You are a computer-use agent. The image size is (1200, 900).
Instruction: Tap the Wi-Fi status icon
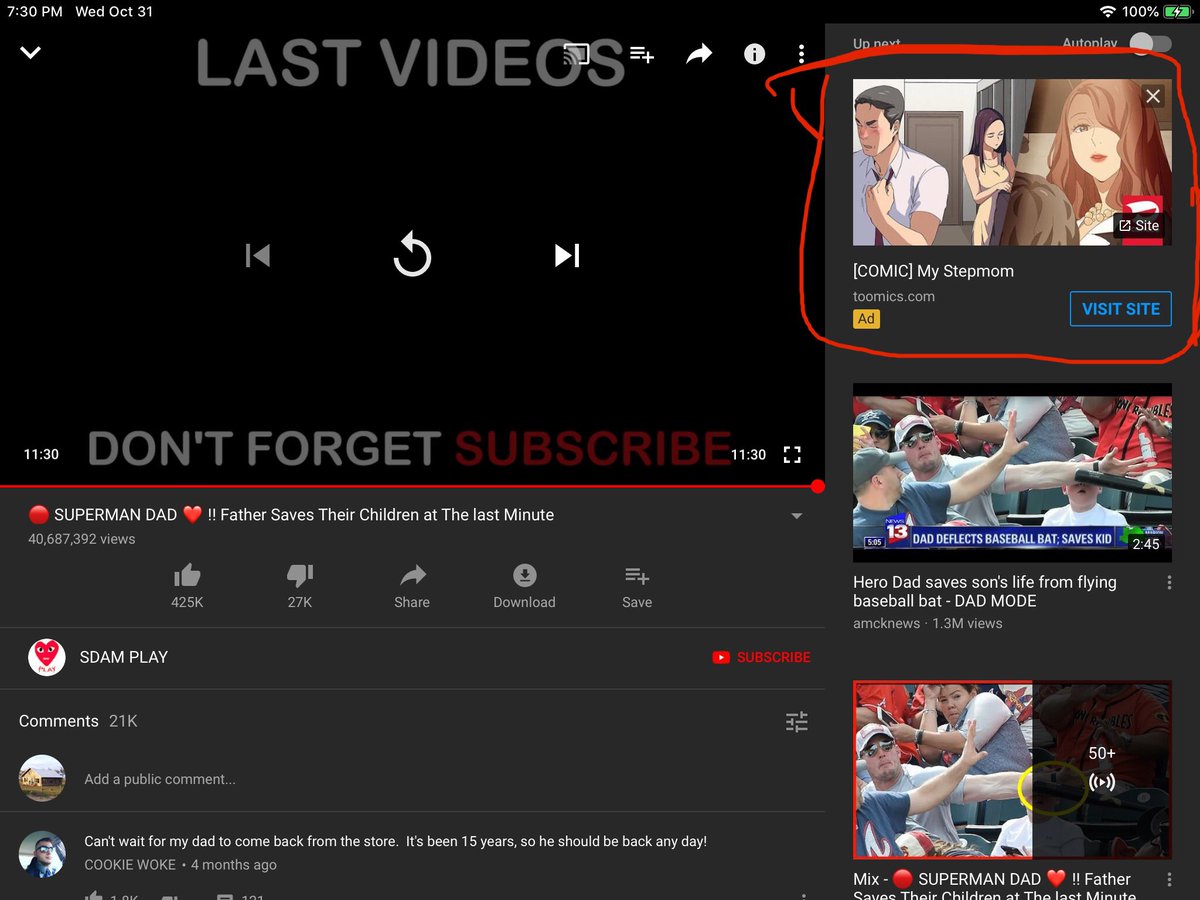[1107, 12]
